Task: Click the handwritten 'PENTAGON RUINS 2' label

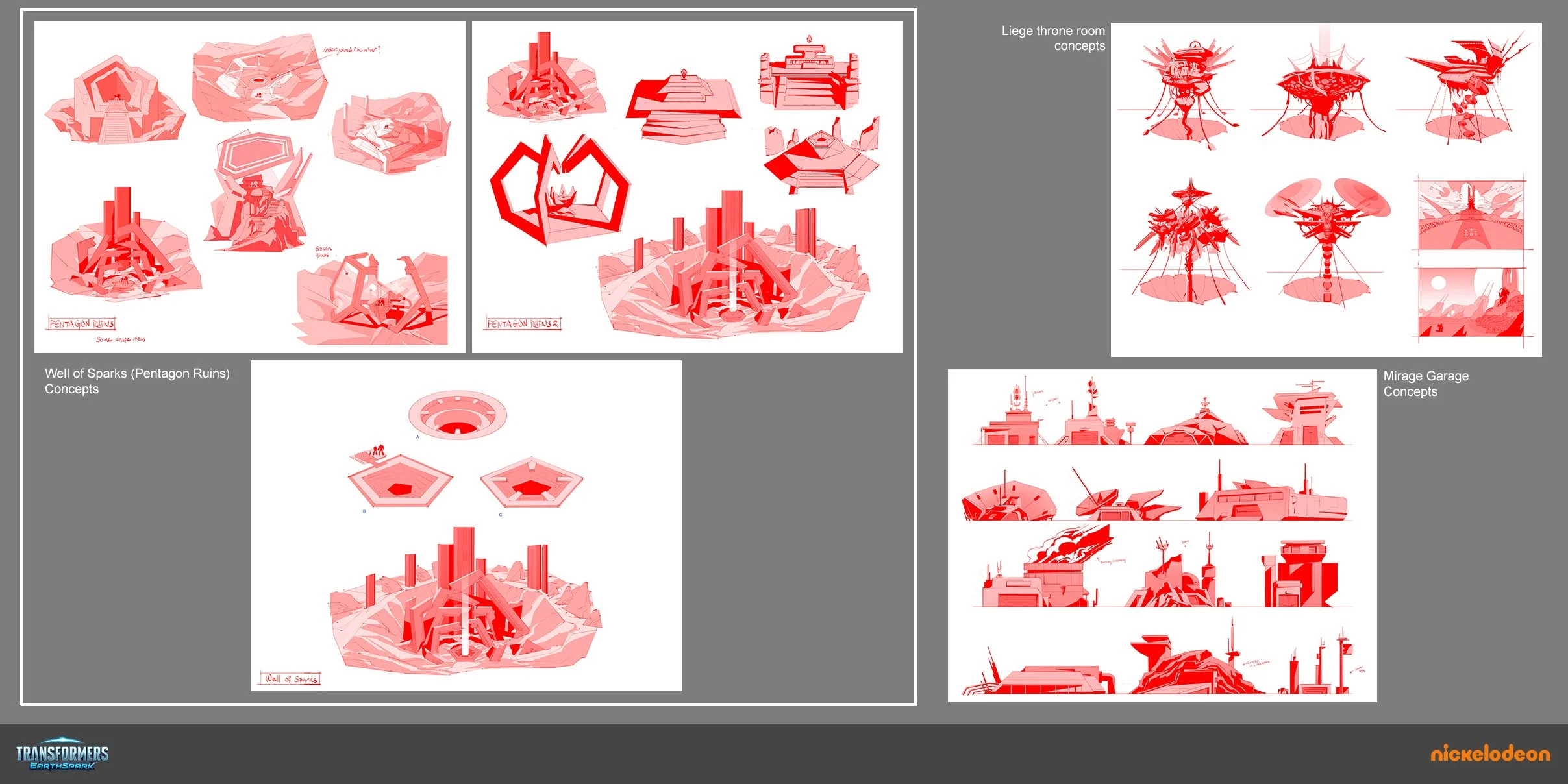Action: pos(523,323)
